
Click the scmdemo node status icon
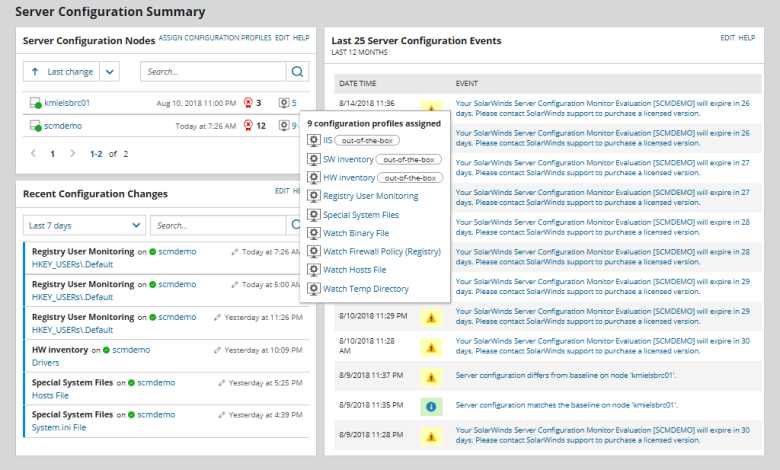[35, 126]
